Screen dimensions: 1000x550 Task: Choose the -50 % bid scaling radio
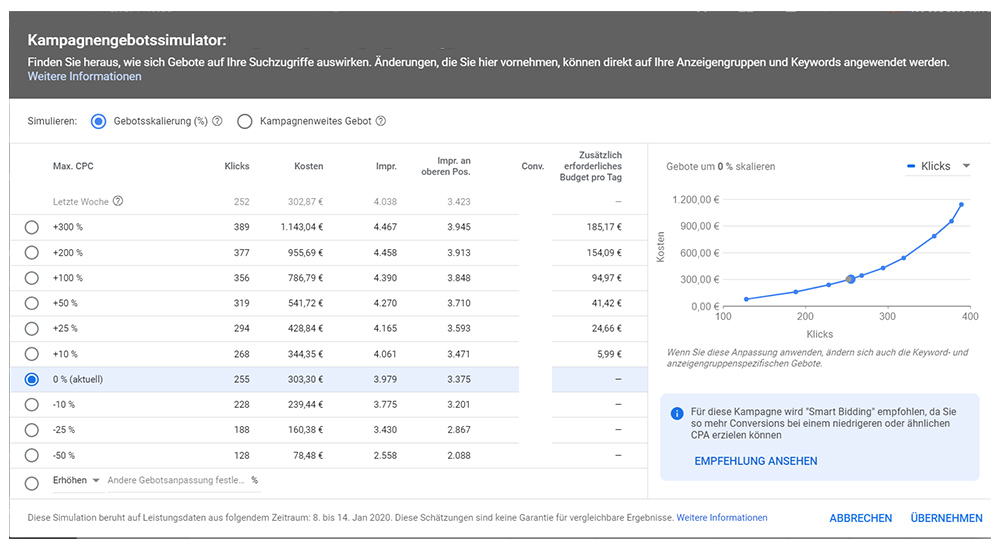tap(31, 456)
